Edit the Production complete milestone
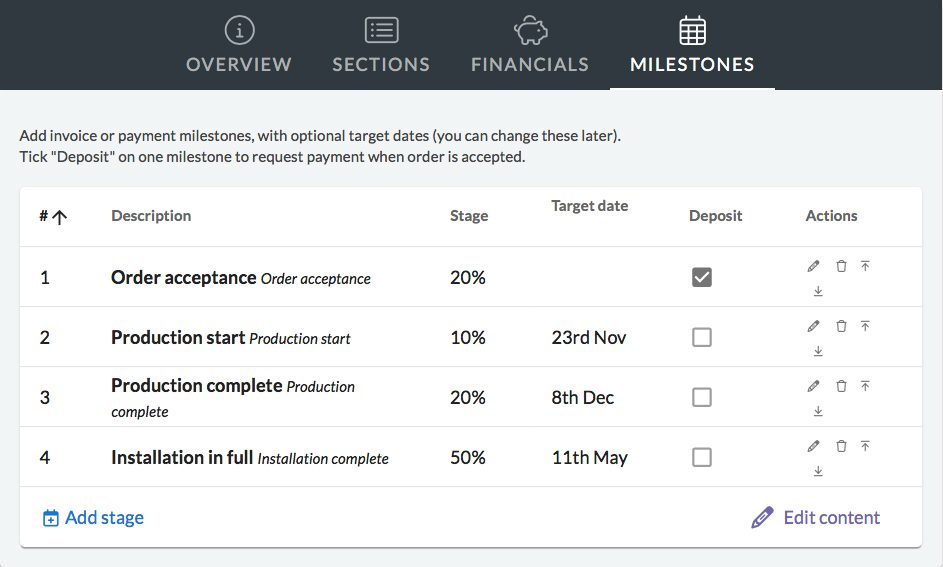This screenshot has width=943, height=567. [813, 386]
